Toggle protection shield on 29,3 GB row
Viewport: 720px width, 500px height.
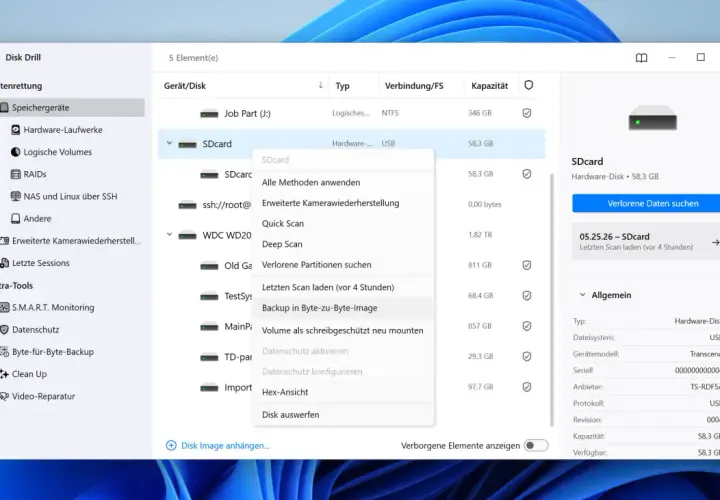click(527, 356)
